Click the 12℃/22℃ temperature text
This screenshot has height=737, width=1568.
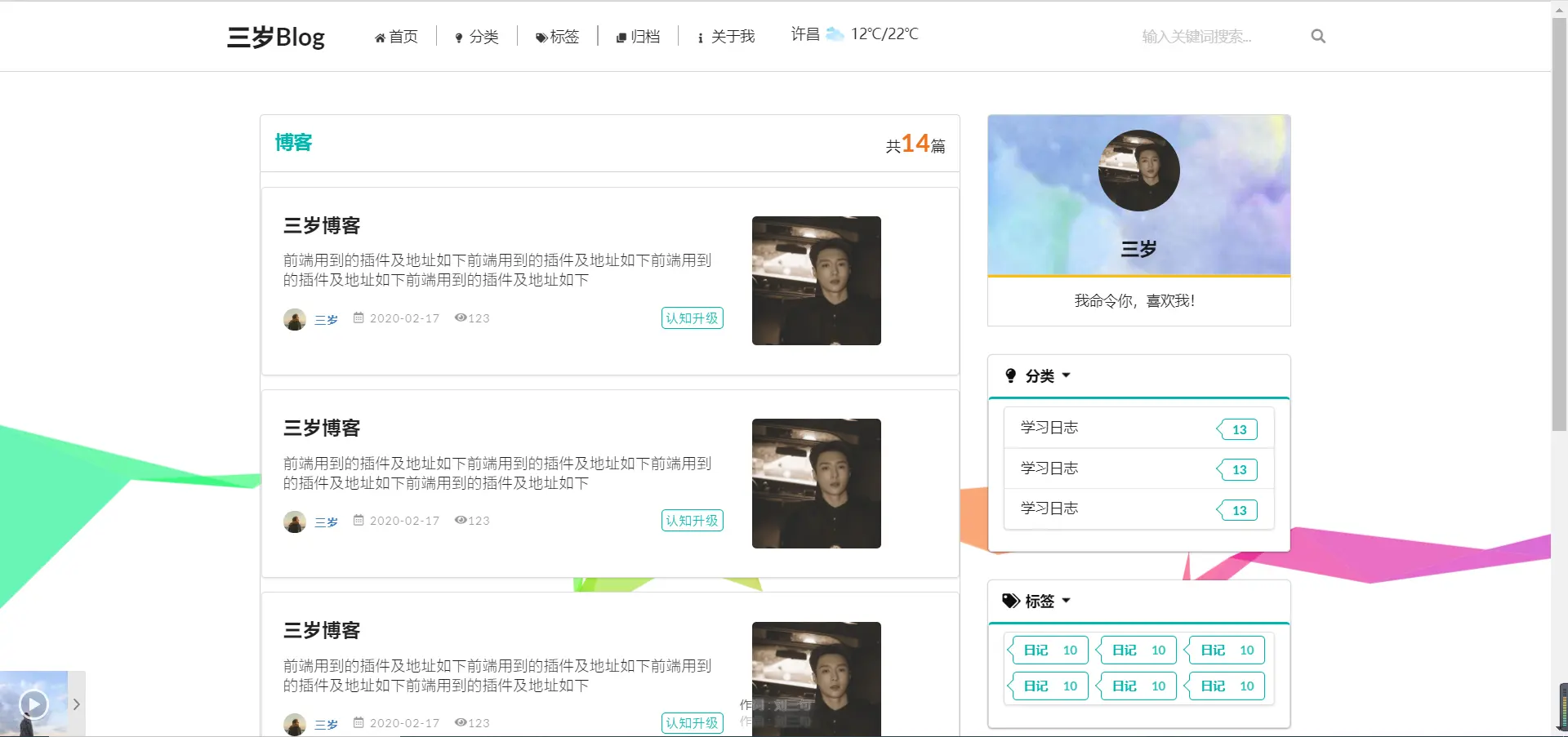coord(884,33)
